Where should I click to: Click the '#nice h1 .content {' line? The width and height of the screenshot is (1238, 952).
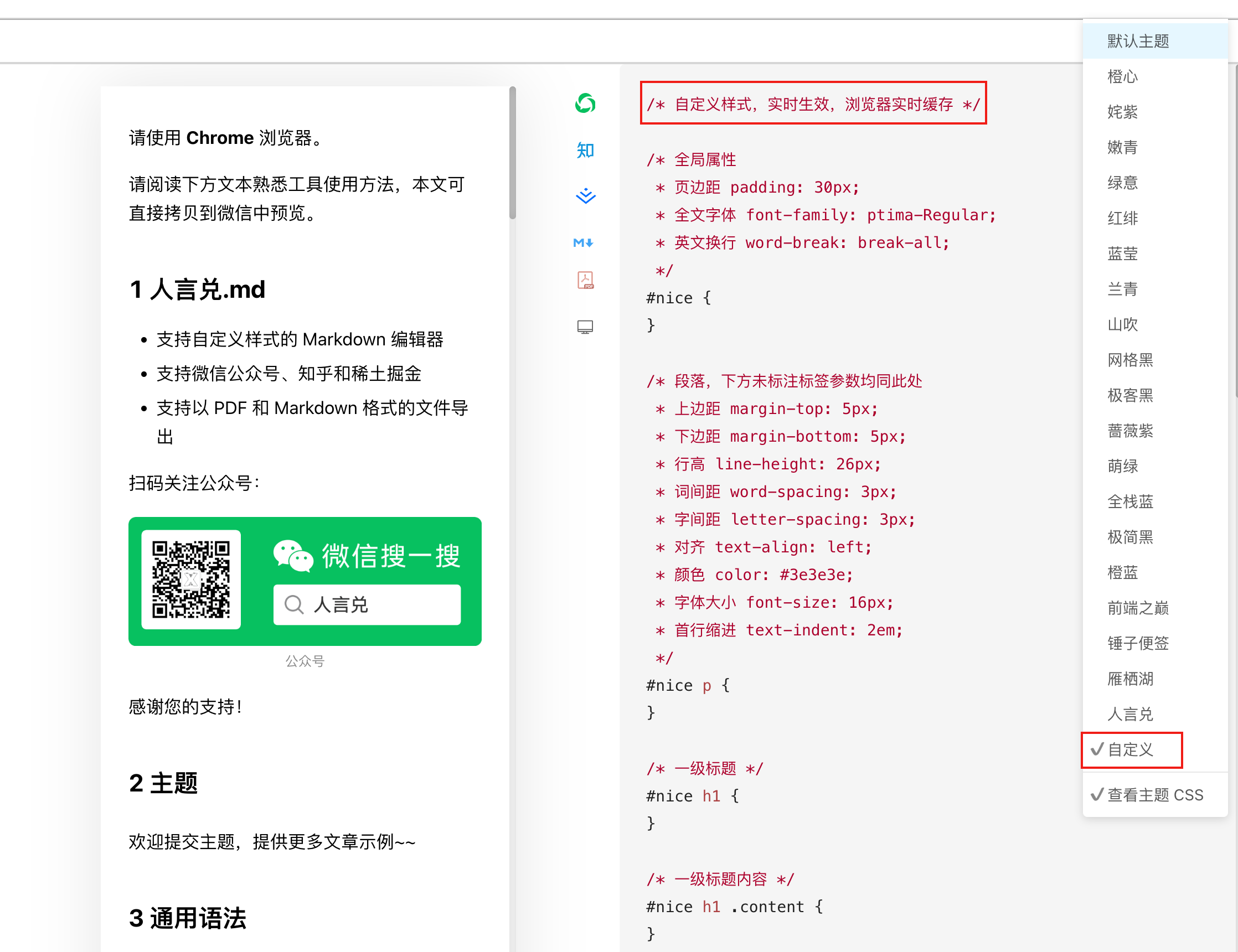pyautogui.click(x=735, y=907)
